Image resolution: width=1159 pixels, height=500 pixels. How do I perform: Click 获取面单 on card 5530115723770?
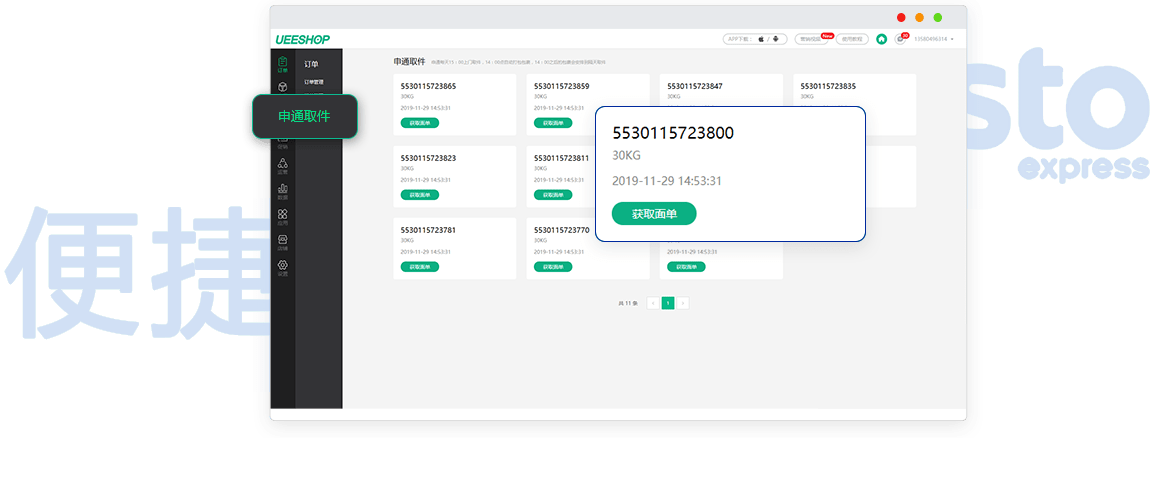[553, 266]
